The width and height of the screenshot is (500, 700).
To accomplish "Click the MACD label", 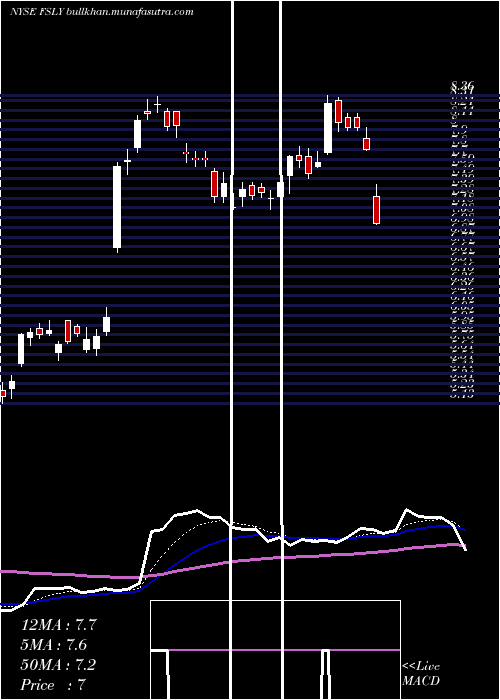I will (x=421, y=681).
